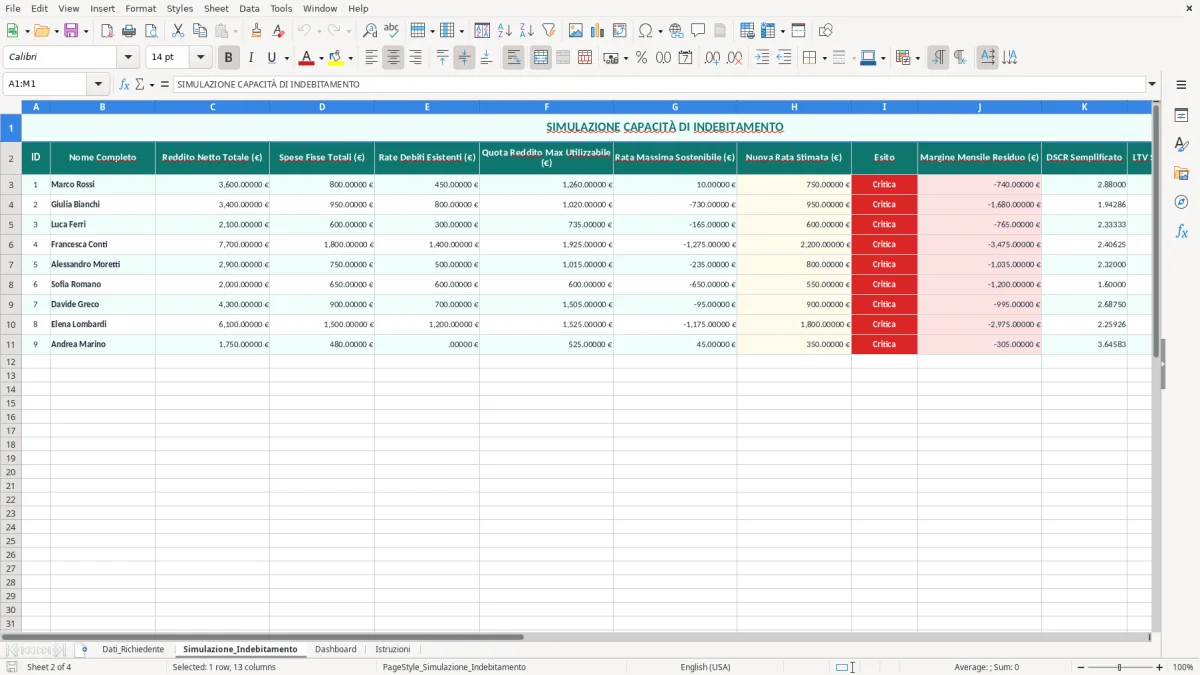
Task: Insert a Comment bubble icon
Action: 698,31
